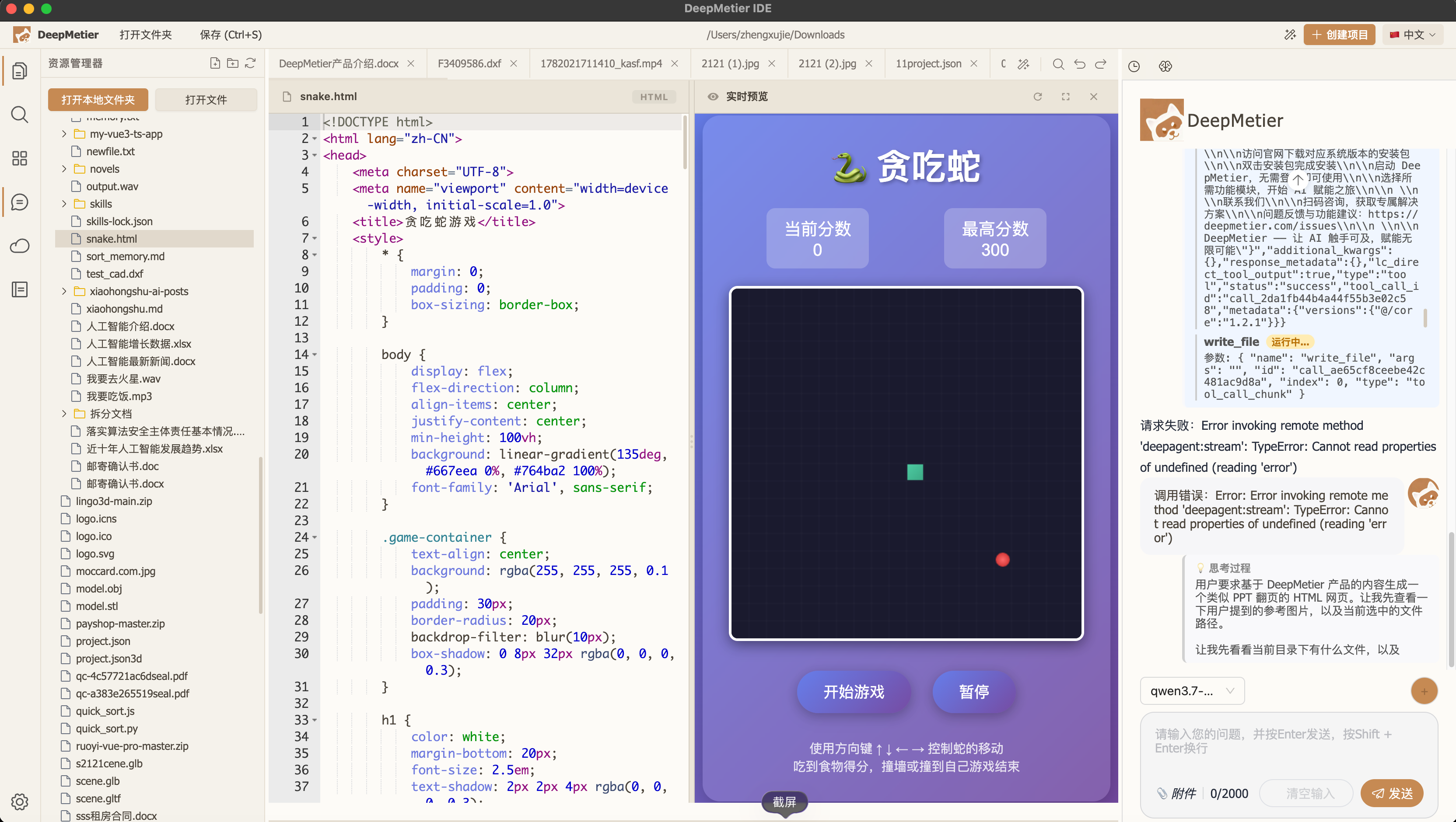The height and width of the screenshot is (822, 1456).
Task: Open the qwen3.7 model dropdown
Action: pyautogui.click(x=1192, y=691)
